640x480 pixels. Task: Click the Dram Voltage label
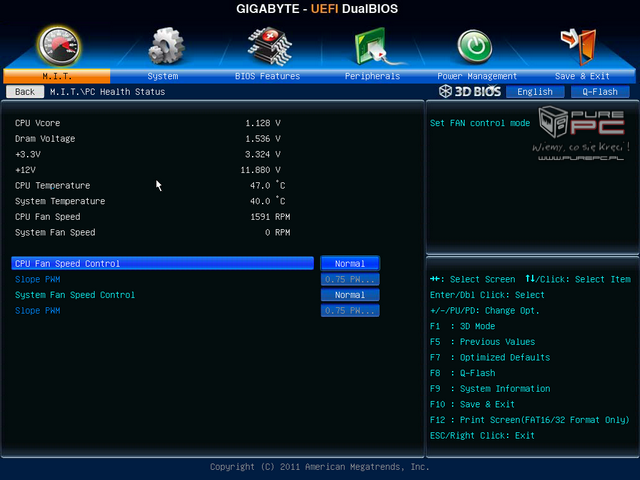click(x=45, y=138)
